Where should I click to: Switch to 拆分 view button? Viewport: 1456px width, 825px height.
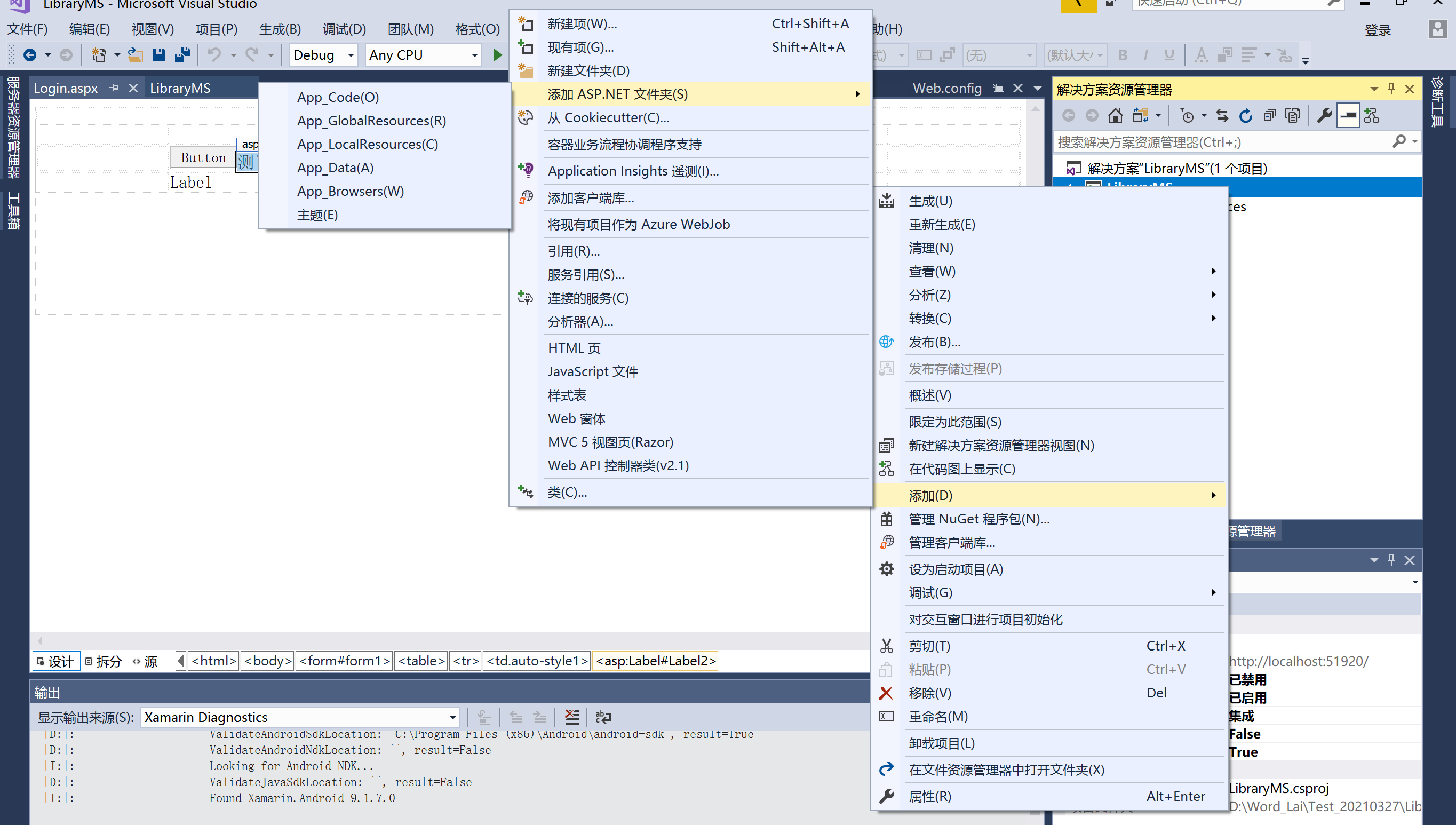[x=104, y=661]
